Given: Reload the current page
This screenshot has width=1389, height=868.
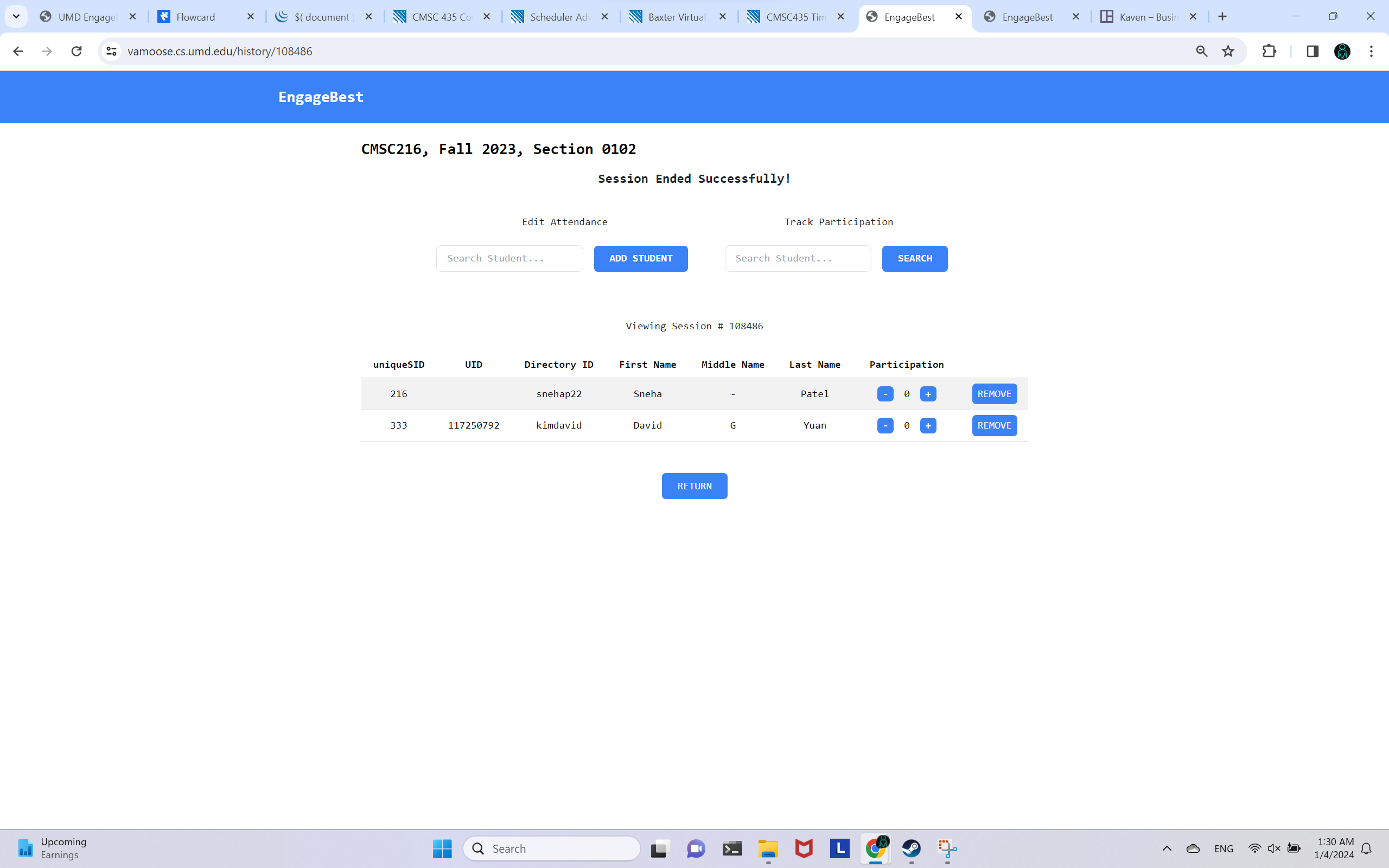Looking at the screenshot, I should tap(77, 52).
